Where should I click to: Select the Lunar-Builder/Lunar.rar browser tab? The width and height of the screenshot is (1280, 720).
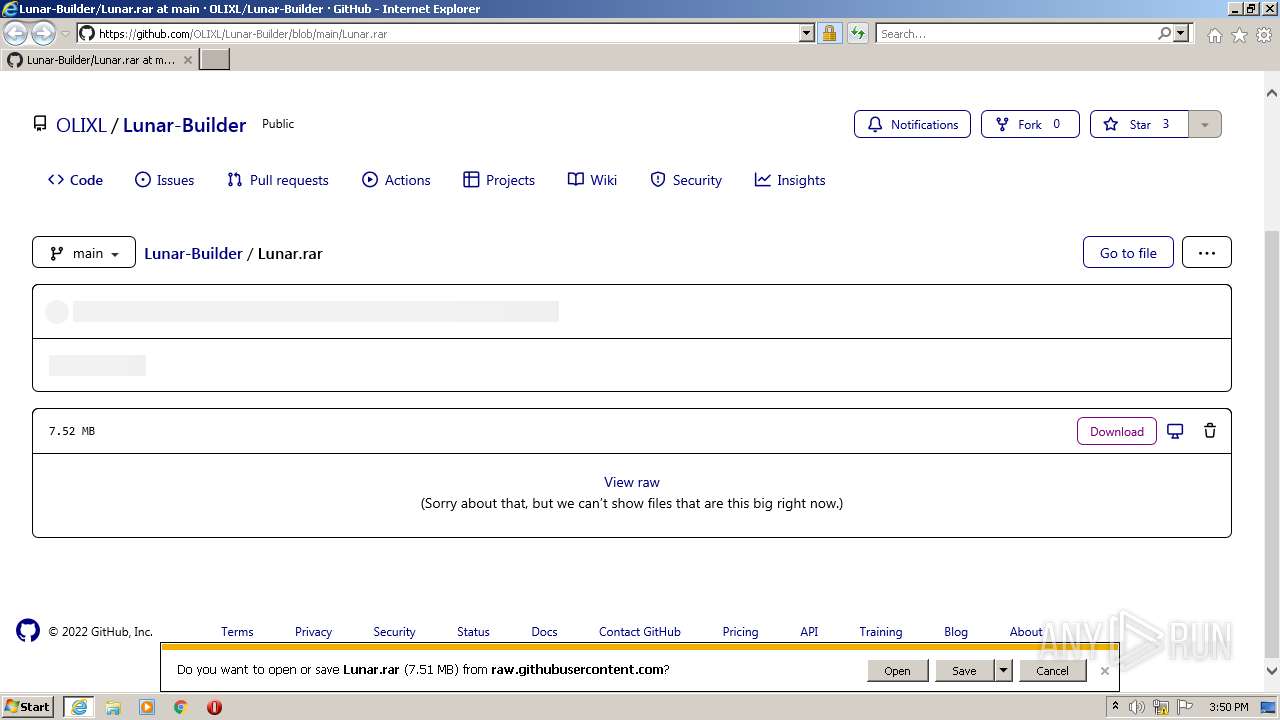pyautogui.click(x=100, y=60)
